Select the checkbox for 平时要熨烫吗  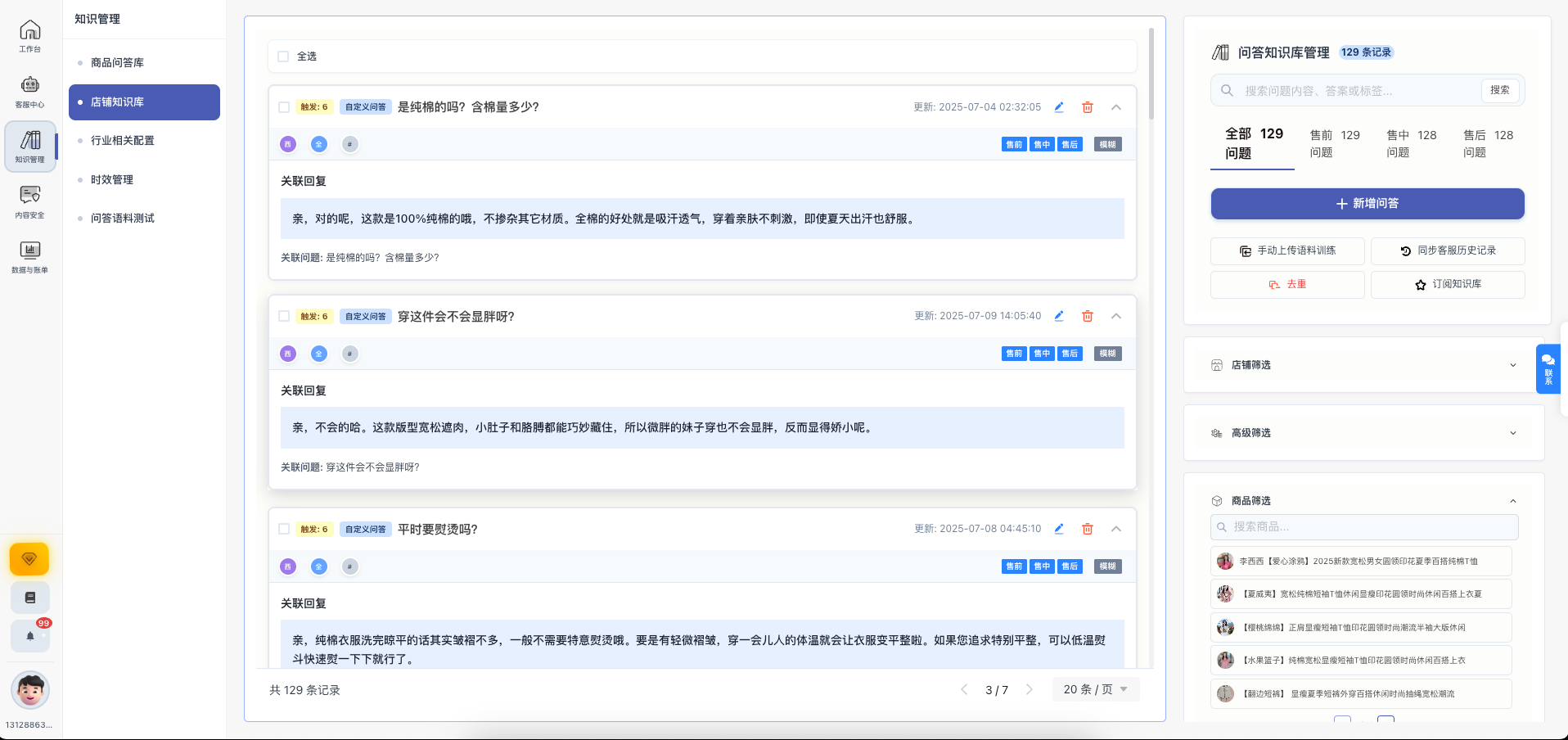(284, 529)
